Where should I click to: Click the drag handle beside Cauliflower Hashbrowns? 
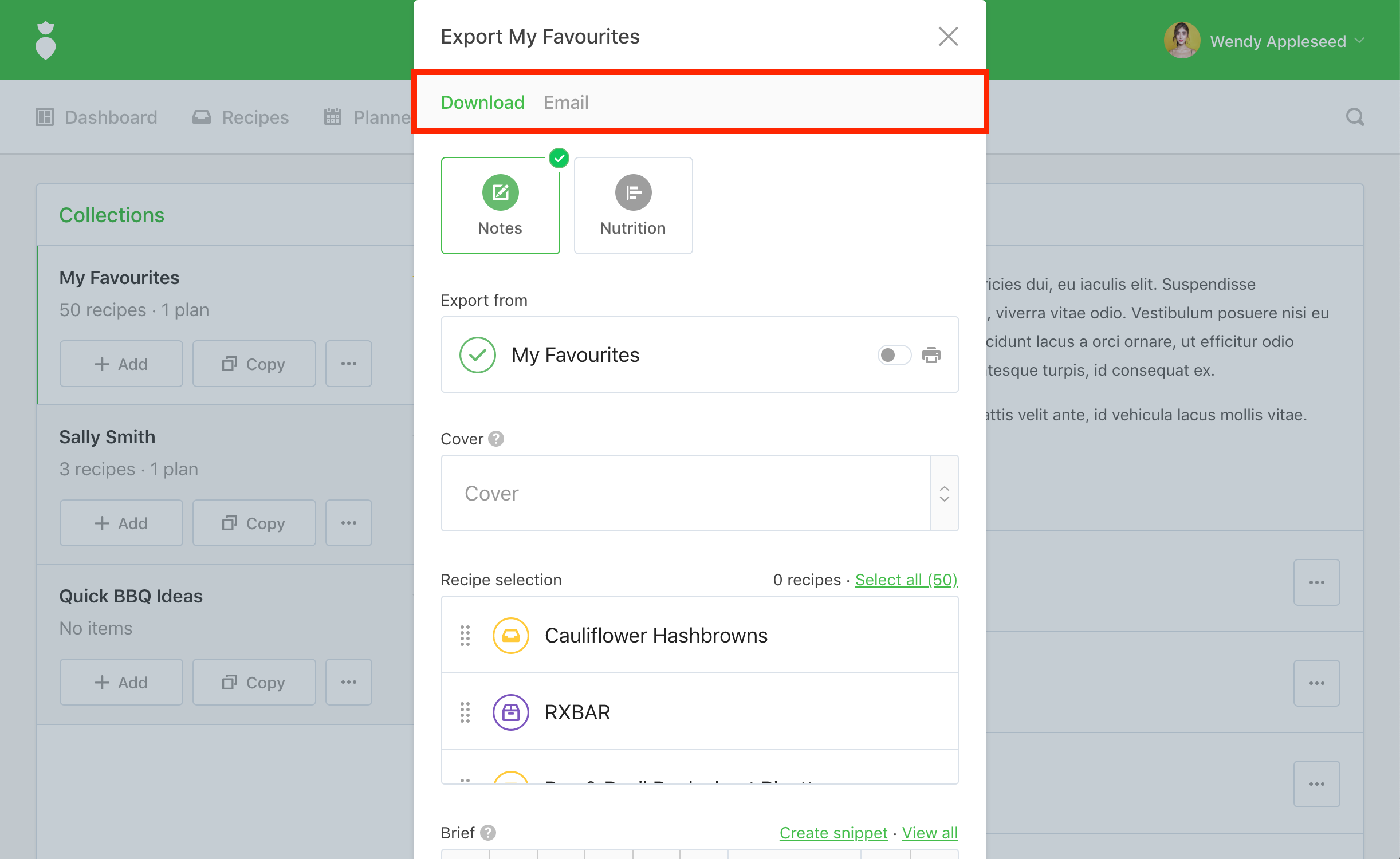tap(465, 636)
